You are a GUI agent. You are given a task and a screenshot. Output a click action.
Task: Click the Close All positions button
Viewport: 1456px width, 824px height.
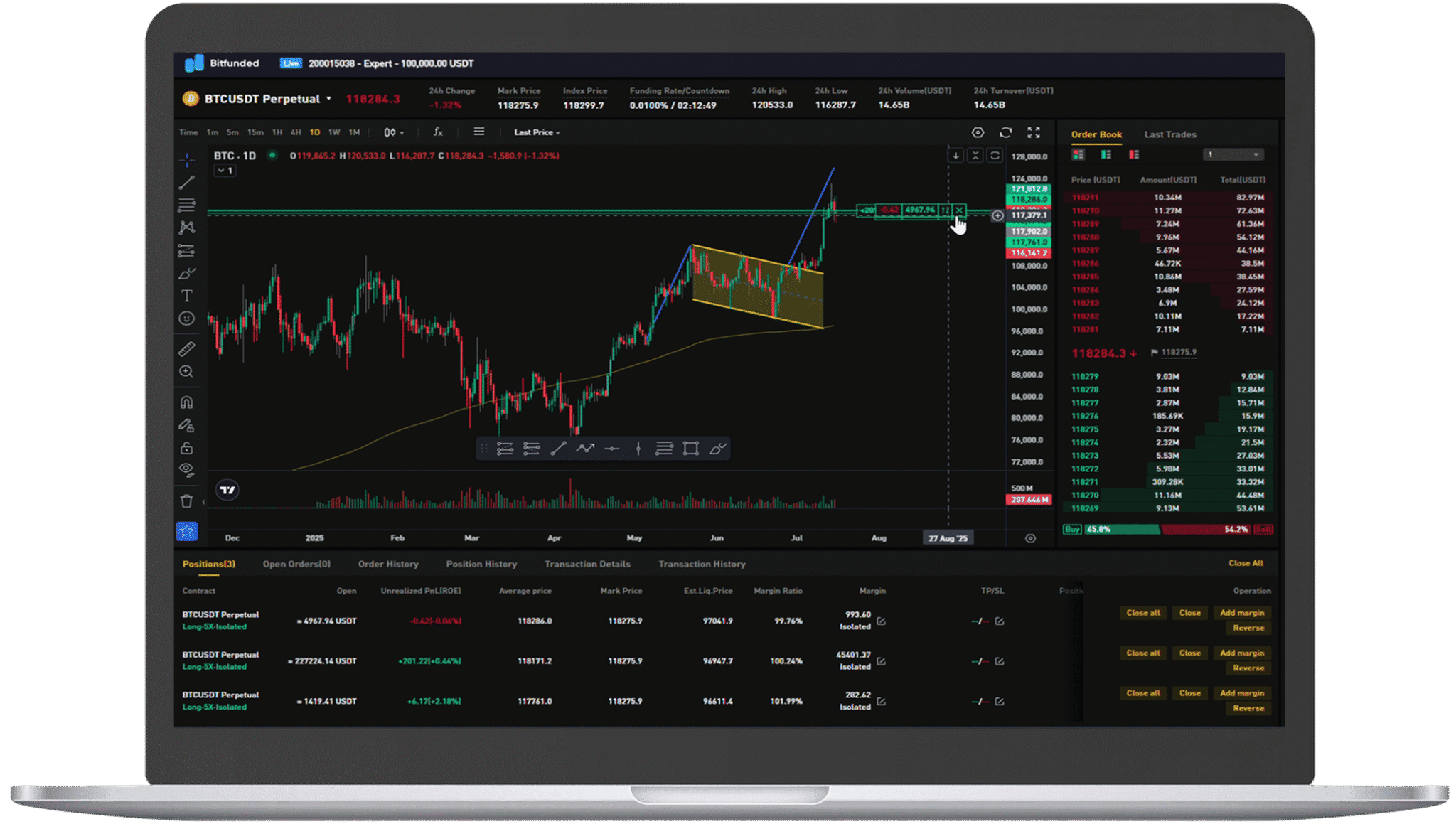pos(1246,563)
